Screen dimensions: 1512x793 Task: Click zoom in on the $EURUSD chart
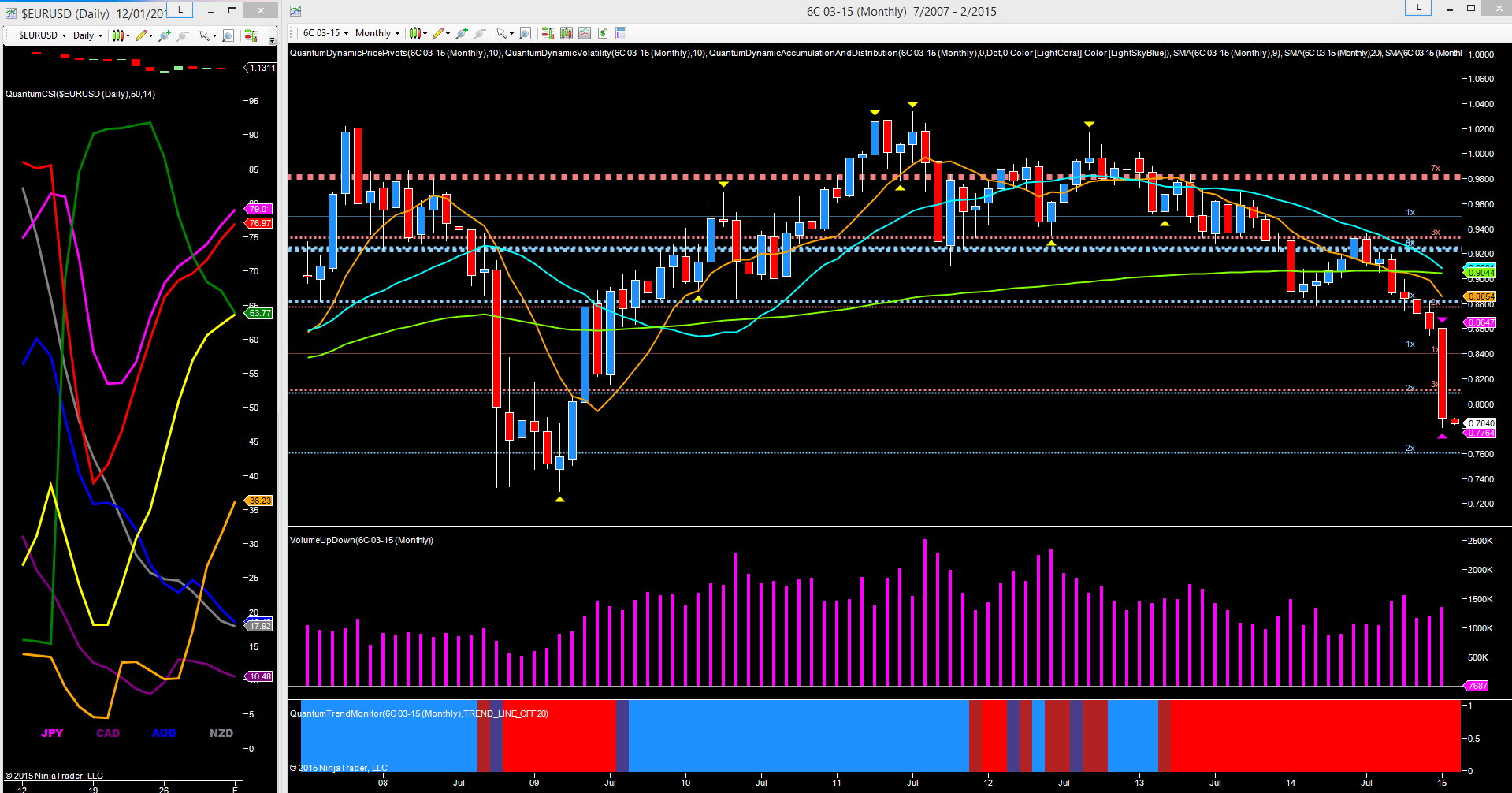(165, 35)
